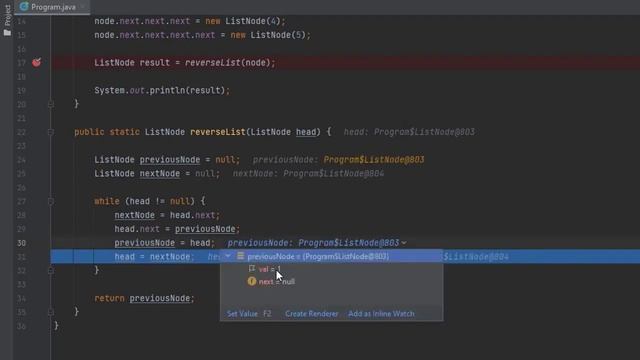This screenshot has width=640, height=360.
Task: Collapse the previousNode variable popup header
Action: coord(228,256)
